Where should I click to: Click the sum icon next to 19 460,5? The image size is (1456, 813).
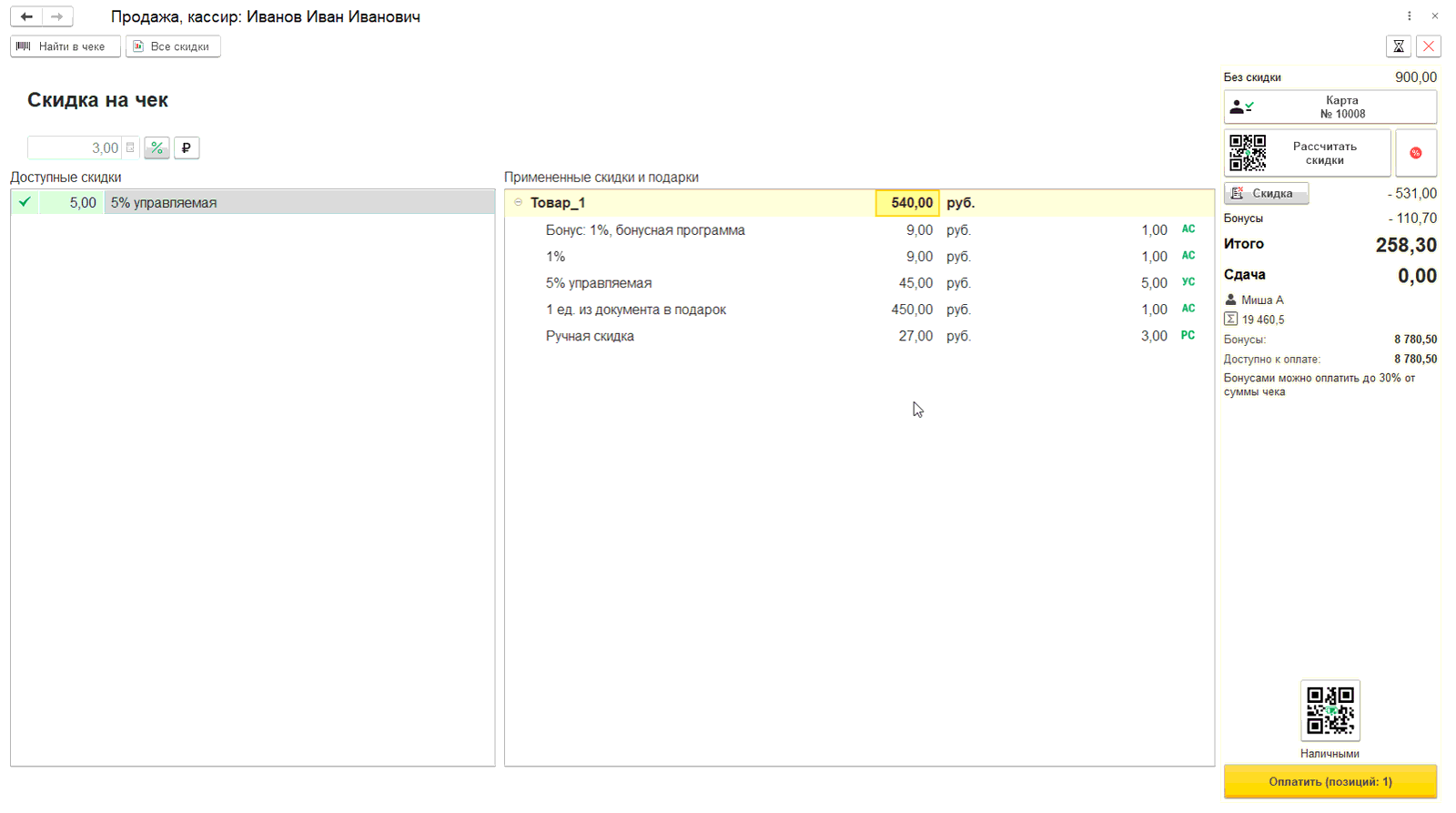pyautogui.click(x=1230, y=319)
